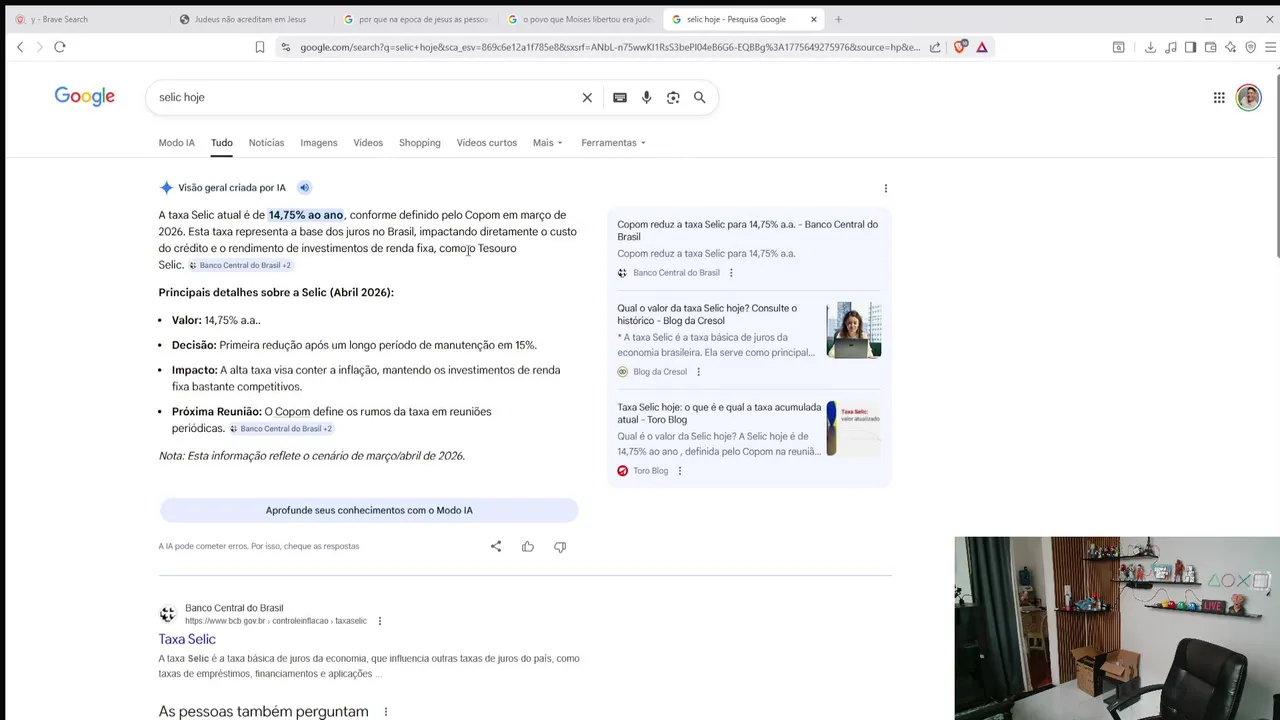Open the Toro Blog thumbnail image

point(854,429)
